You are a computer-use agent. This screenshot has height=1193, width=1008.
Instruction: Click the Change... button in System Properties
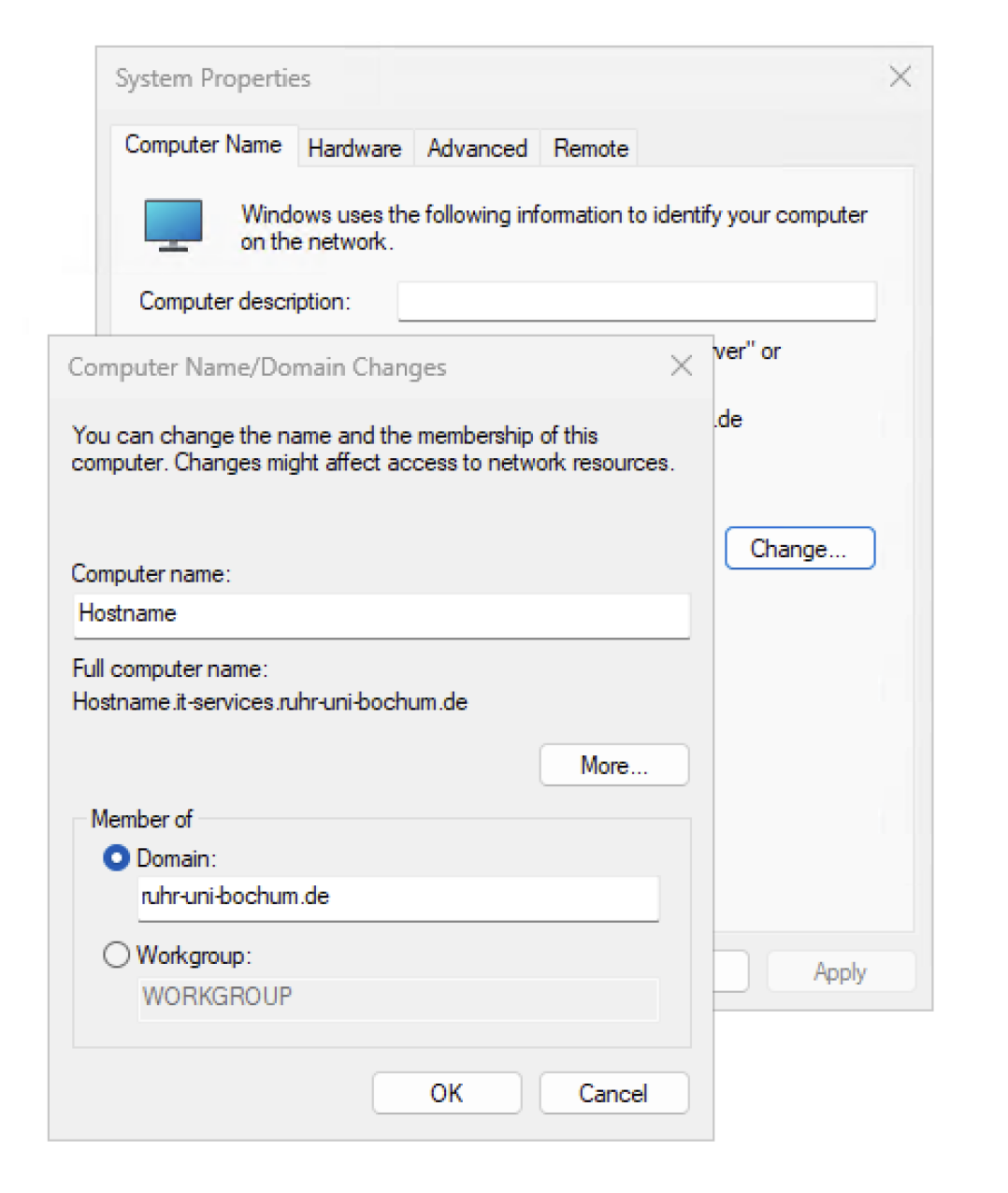click(799, 549)
